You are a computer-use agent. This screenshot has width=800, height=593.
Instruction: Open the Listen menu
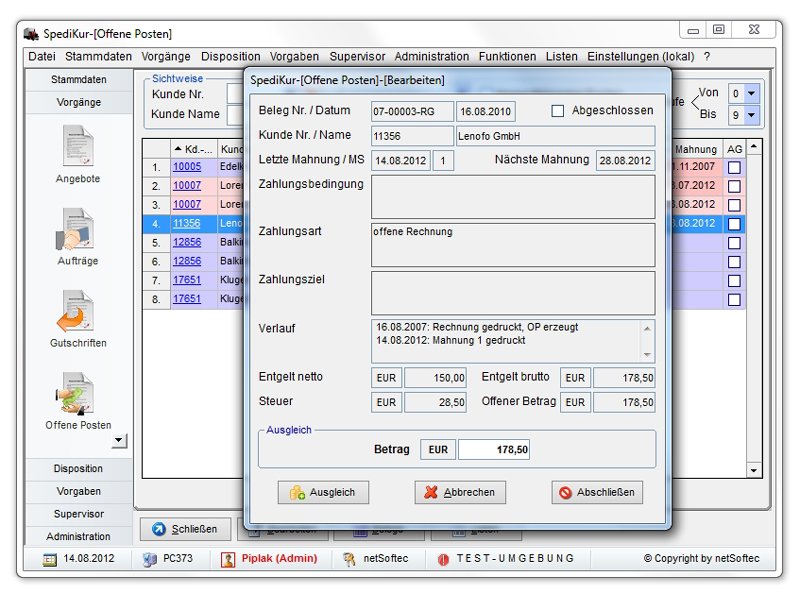[x=562, y=57]
